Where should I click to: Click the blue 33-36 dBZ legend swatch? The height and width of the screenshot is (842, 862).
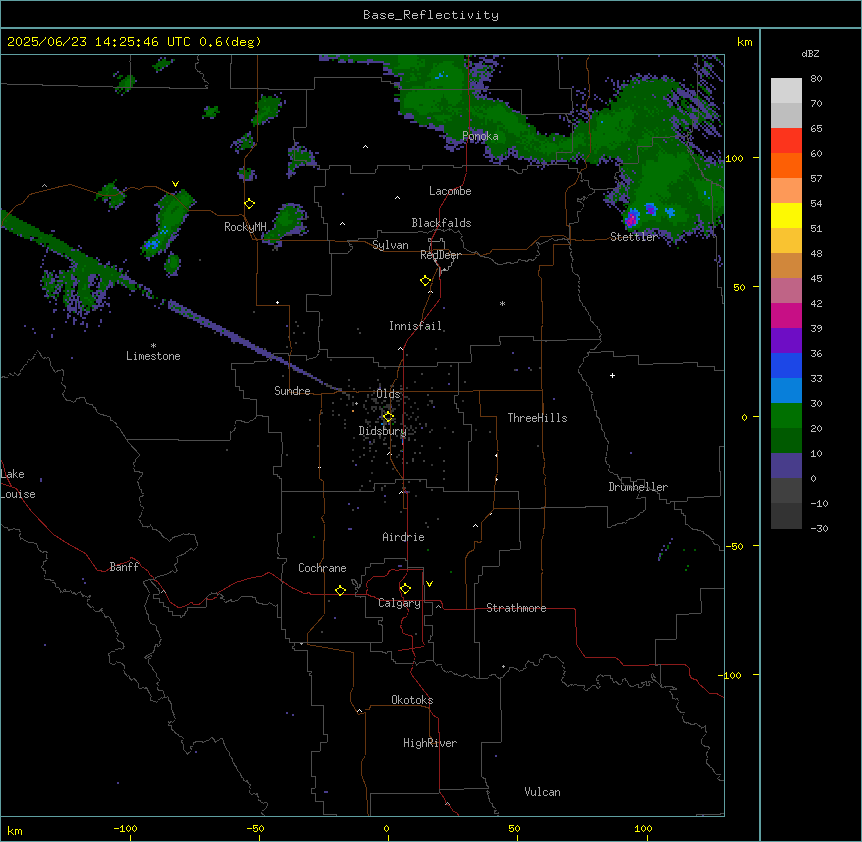[786, 365]
